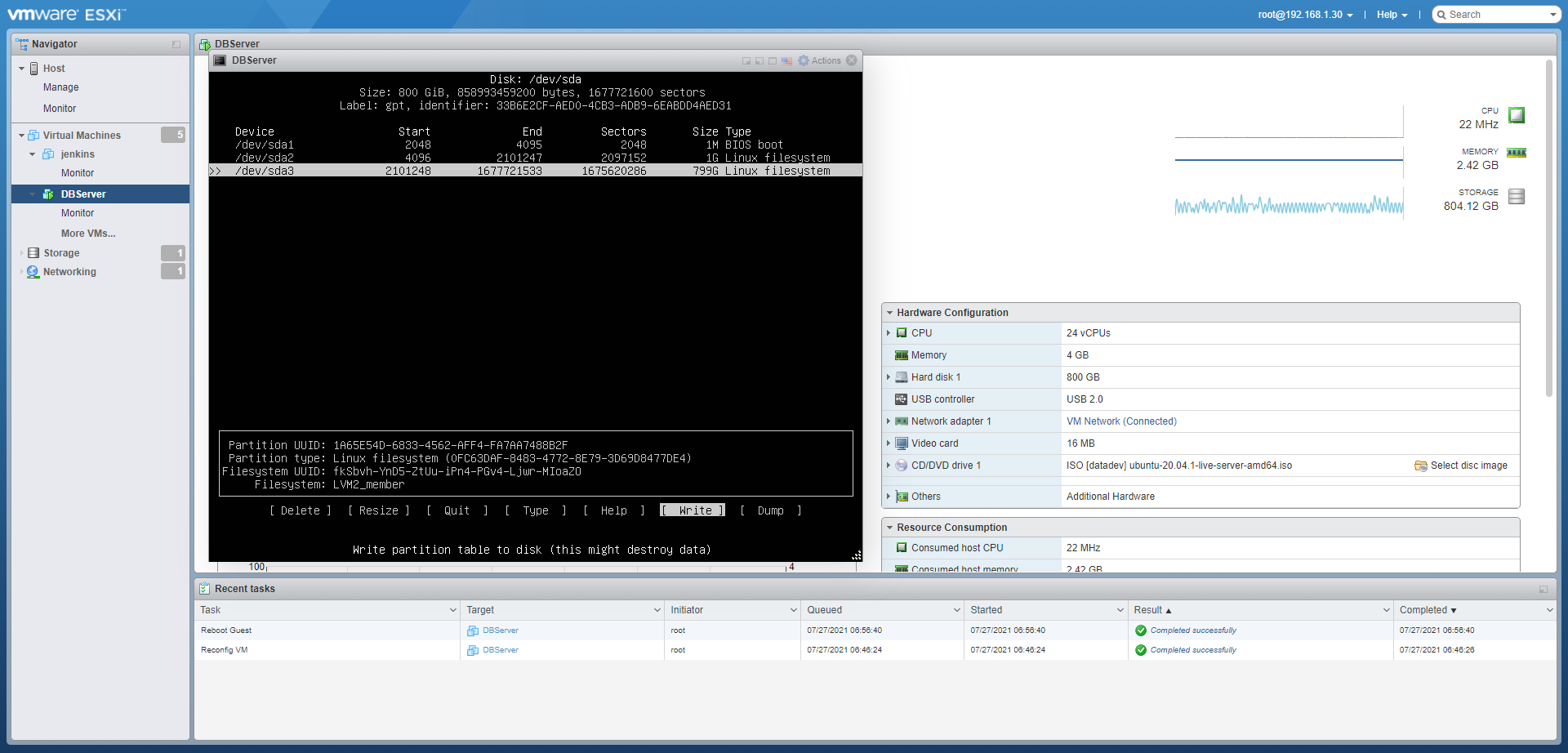Expand the CPU hardware row
The image size is (1568, 753).
pyautogui.click(x=889, y=333)
